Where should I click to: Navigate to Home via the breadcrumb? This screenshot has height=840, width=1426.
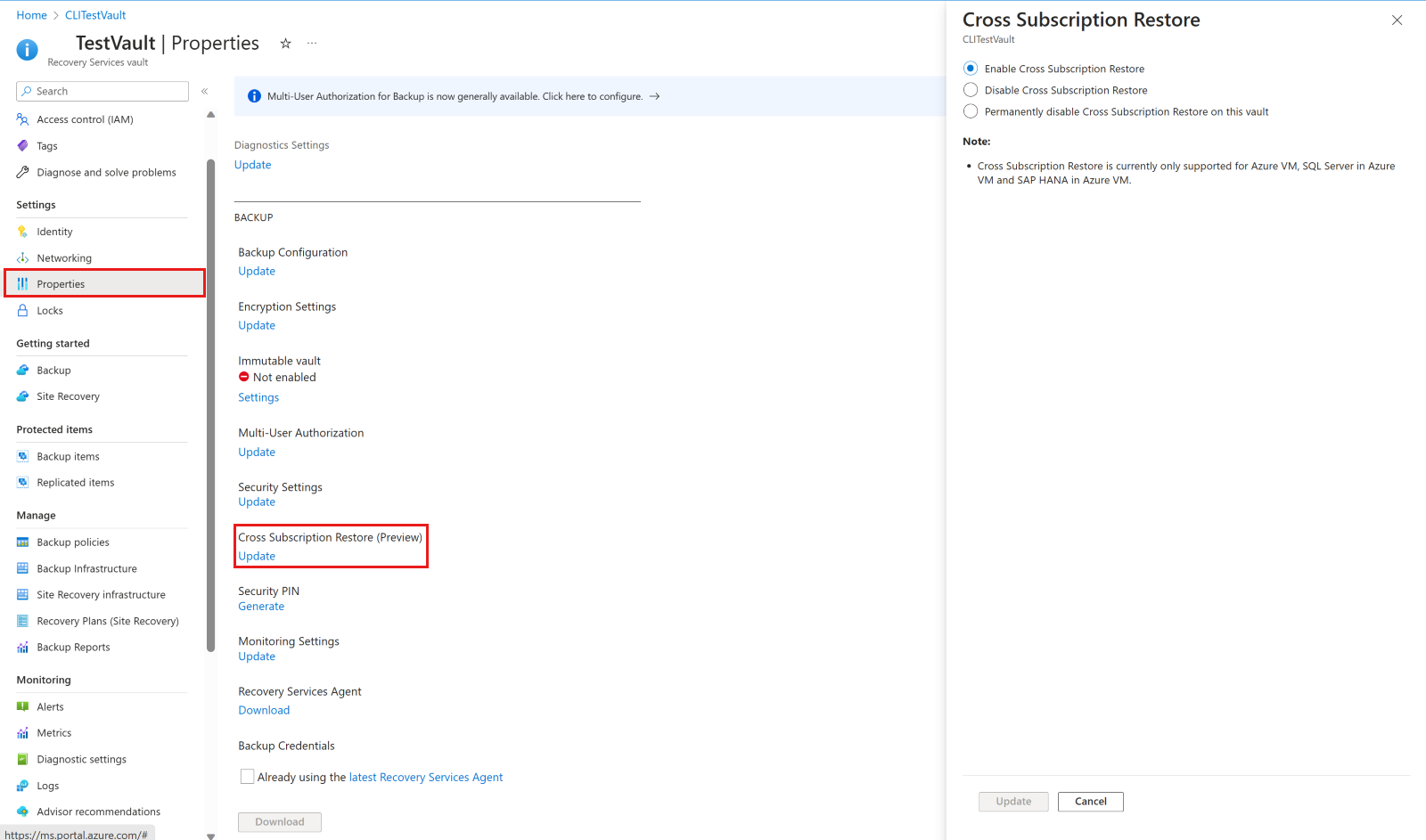(x=31, y=14)
